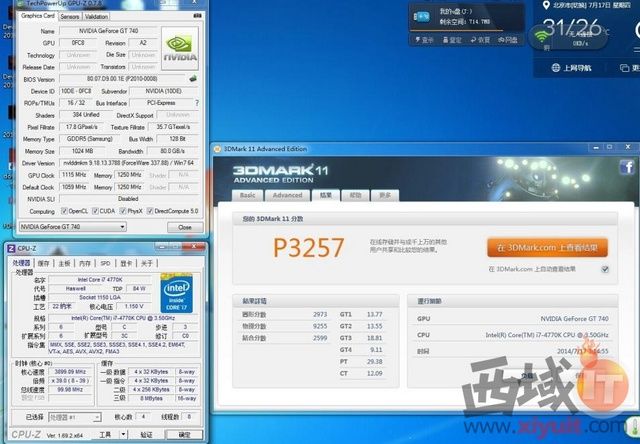Image resolution: width=640 pixels, height=444 pixels.
Task: Click the GT1 result 13.77 in 3DMark
Action: [x=375, y=314]
